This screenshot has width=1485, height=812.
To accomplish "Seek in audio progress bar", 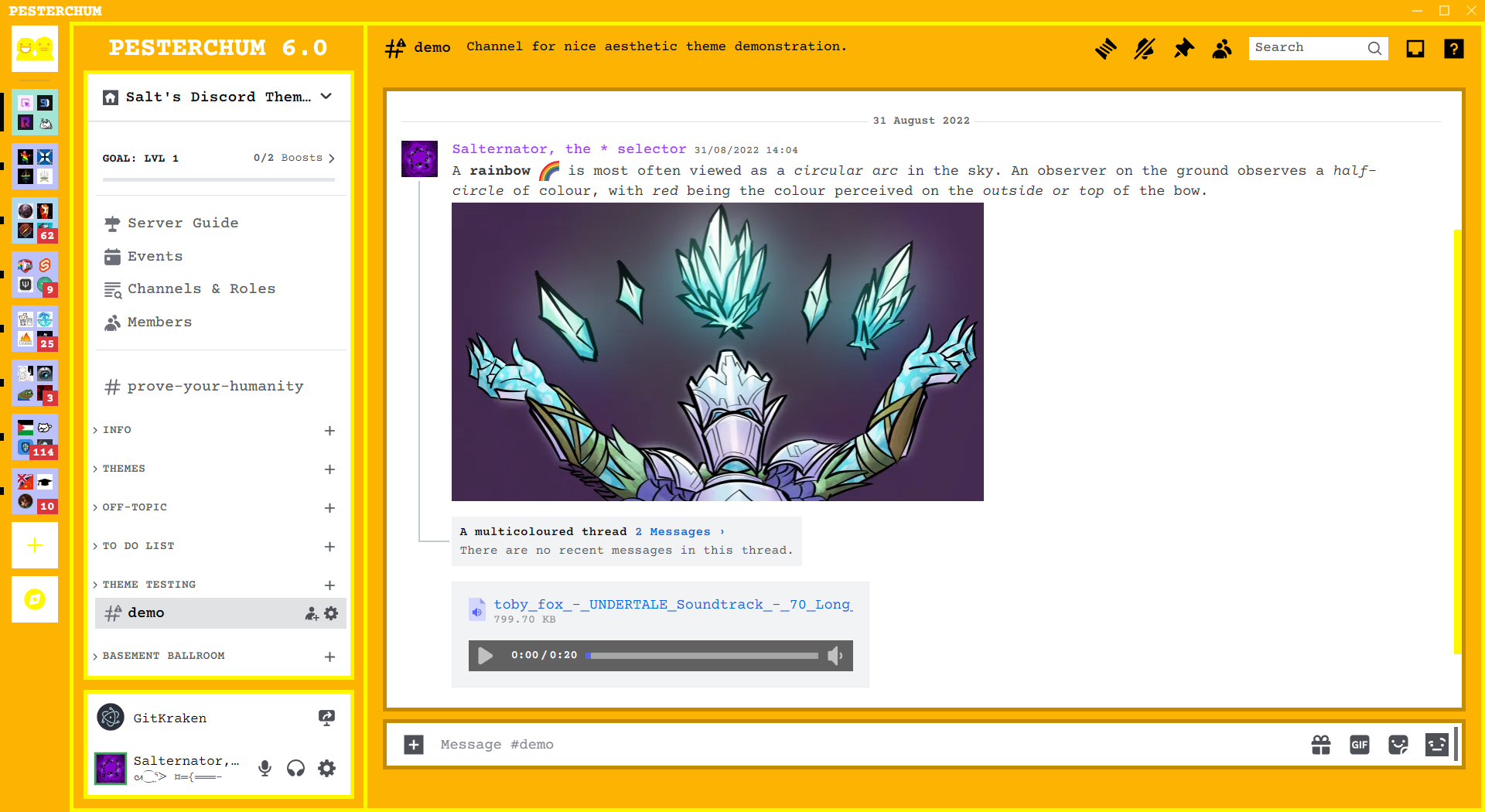I will tap(702, 656).
